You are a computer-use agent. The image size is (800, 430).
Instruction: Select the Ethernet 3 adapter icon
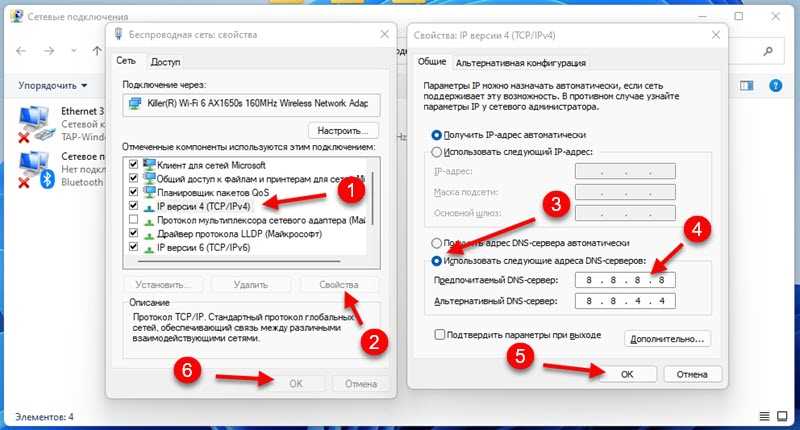[x=34, y=124]
